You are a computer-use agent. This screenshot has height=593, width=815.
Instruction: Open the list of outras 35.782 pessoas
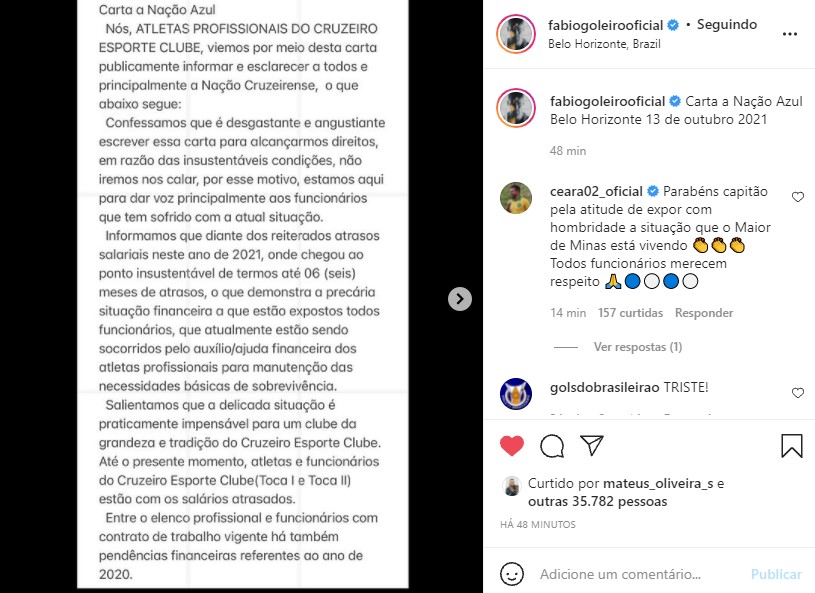coord(597,502)
